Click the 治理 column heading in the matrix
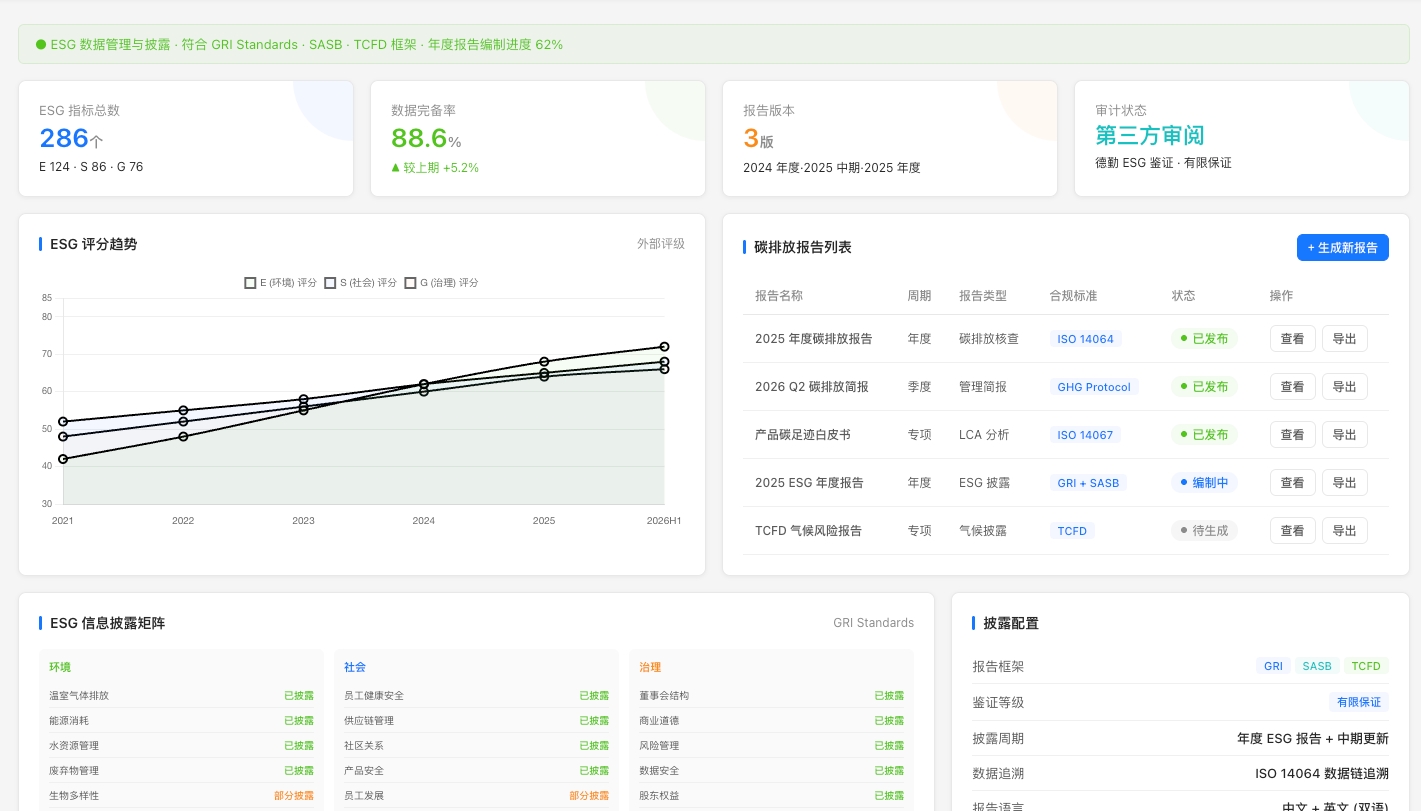1421x811 pixels. click(650, 667)
